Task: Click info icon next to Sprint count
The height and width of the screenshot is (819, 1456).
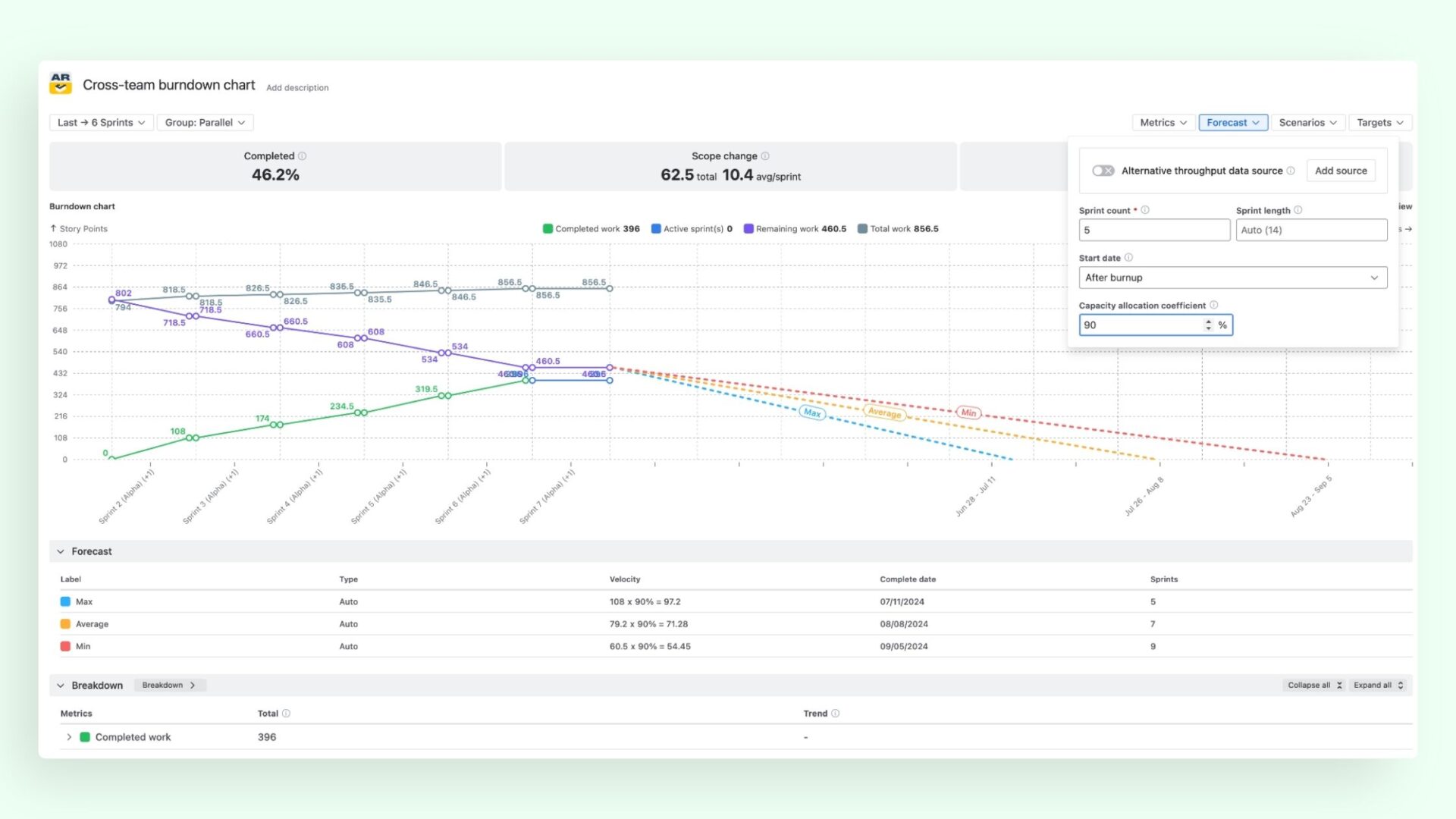Action: pos(1145,210)
